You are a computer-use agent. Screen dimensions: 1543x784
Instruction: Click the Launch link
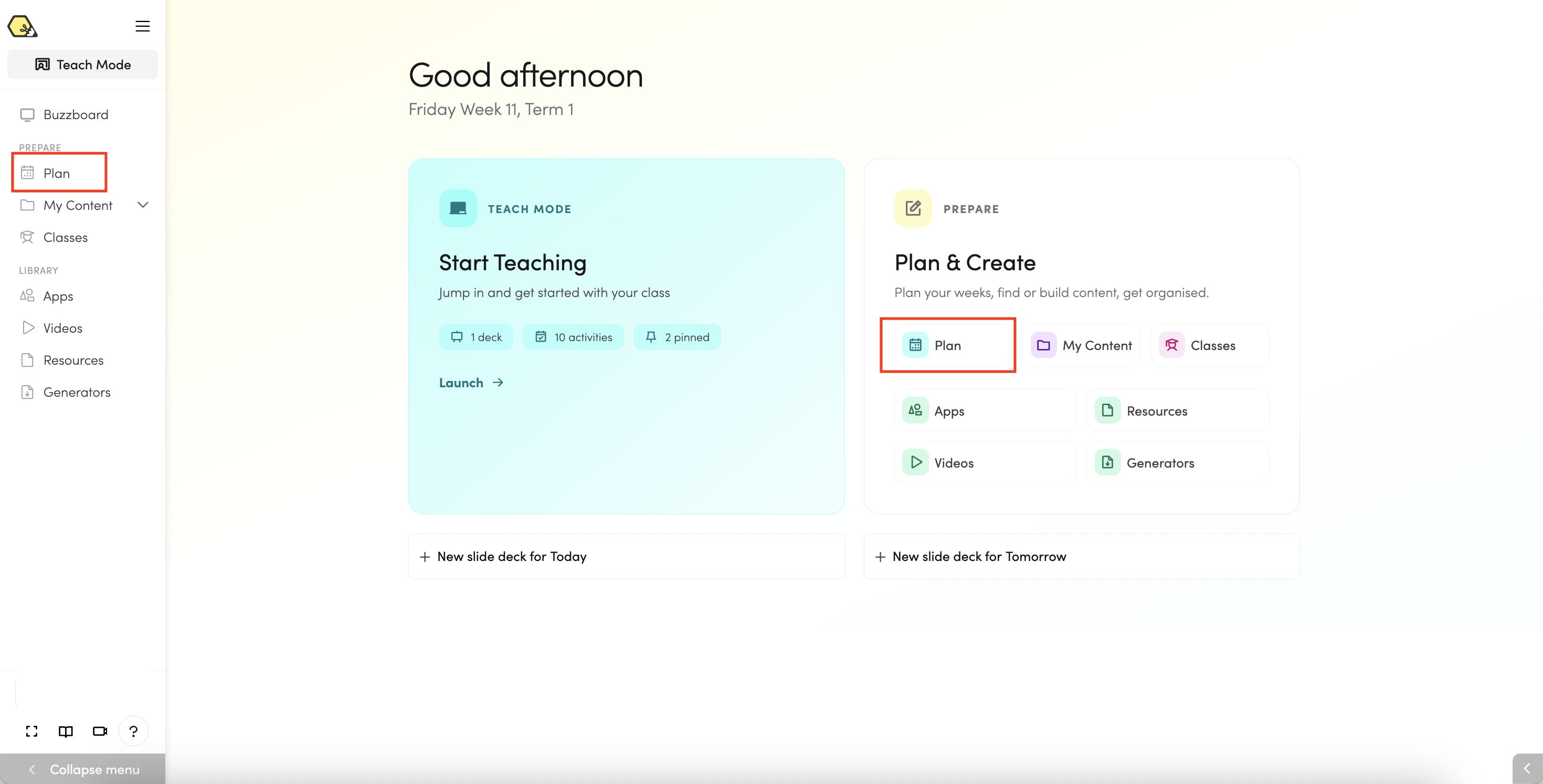pos(471,383)
